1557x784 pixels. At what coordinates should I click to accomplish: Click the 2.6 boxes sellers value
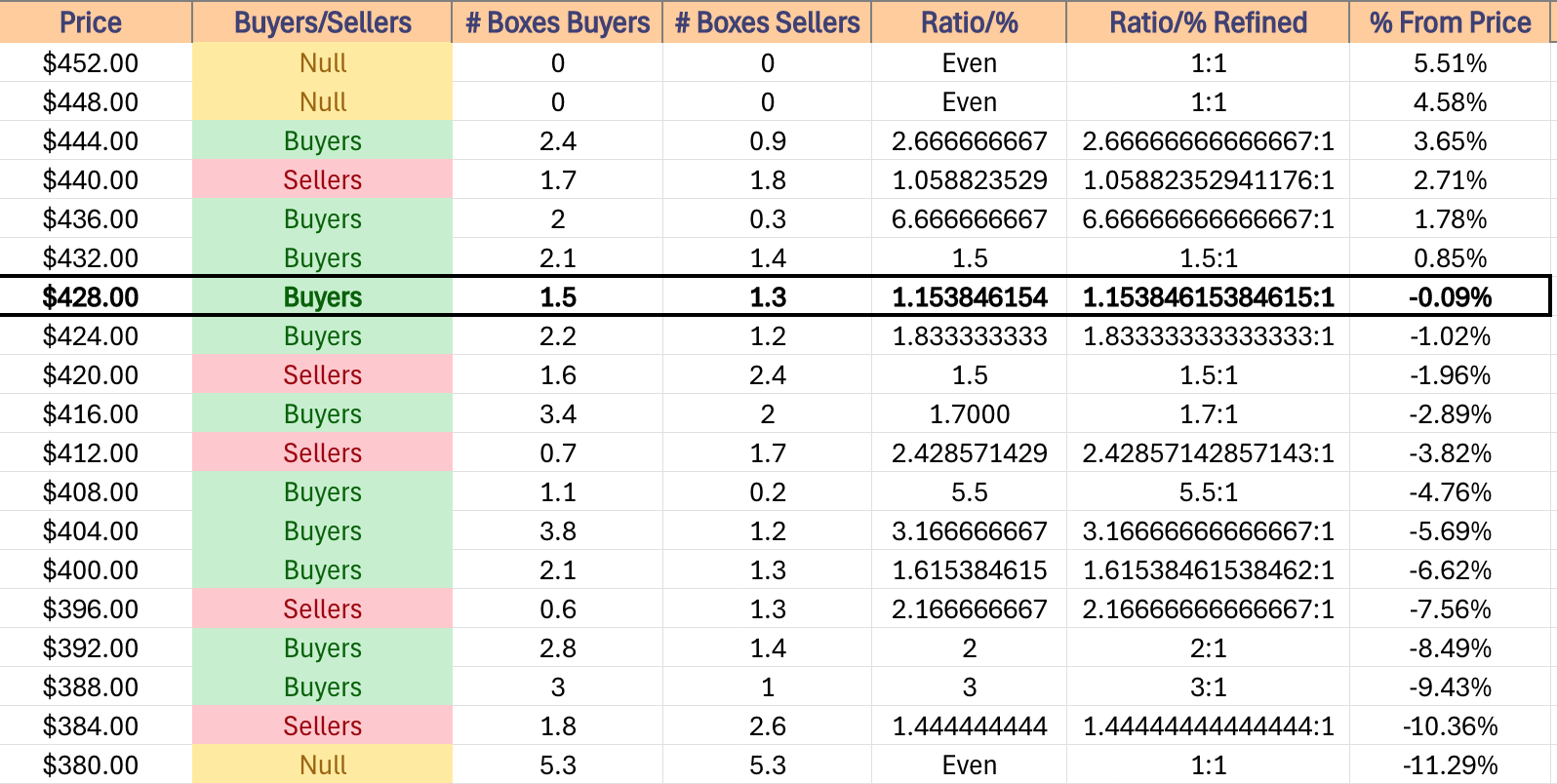tap(768, 726)
